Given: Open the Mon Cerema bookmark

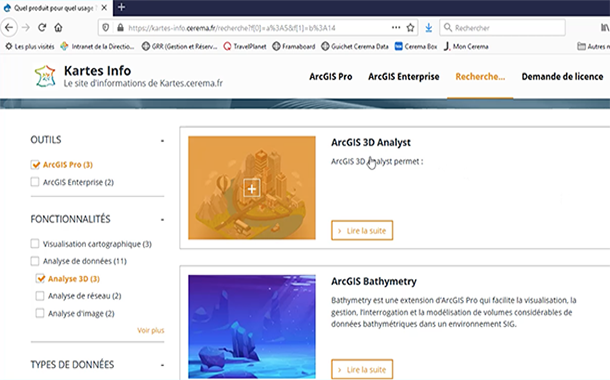Looking at the screenshot, I should (x=466, y=47).
